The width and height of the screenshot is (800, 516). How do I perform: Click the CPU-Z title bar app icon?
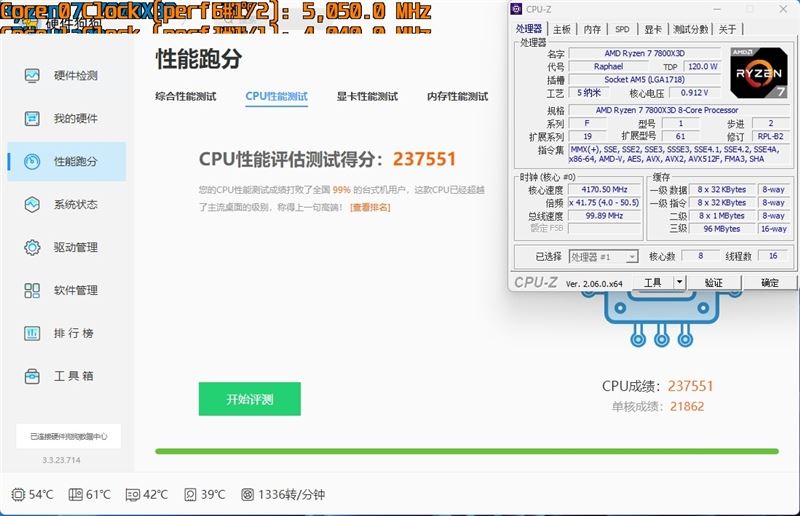pos(516,9)
